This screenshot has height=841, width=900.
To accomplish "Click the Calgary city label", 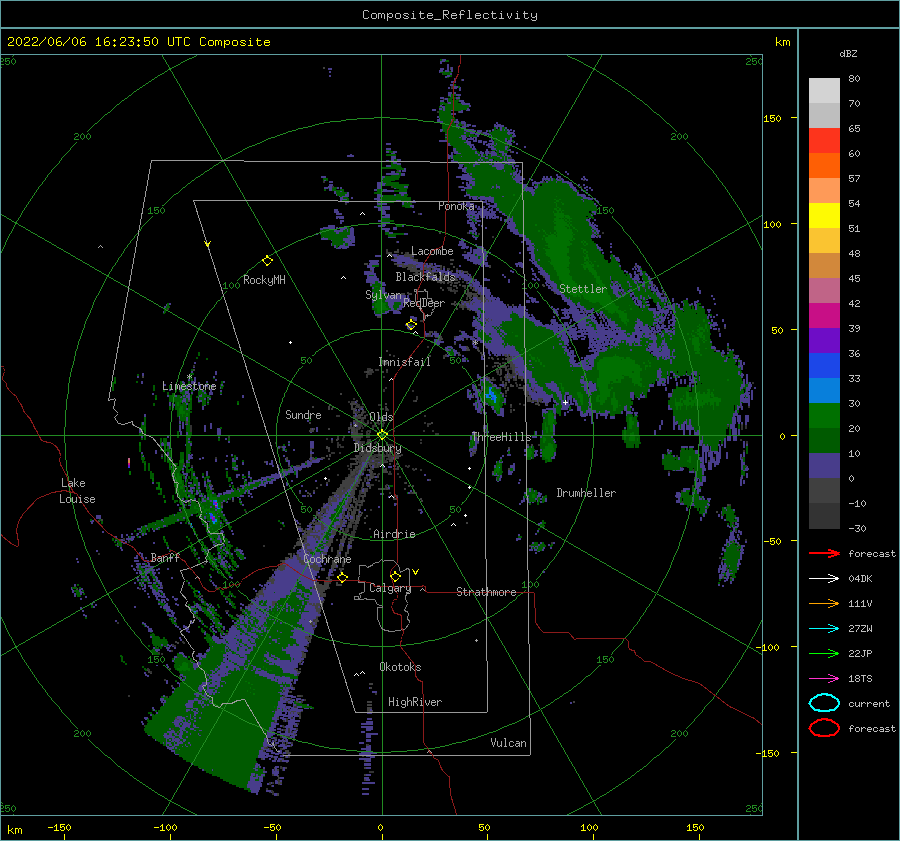I will pyautogui.click(x=390, y=588).
